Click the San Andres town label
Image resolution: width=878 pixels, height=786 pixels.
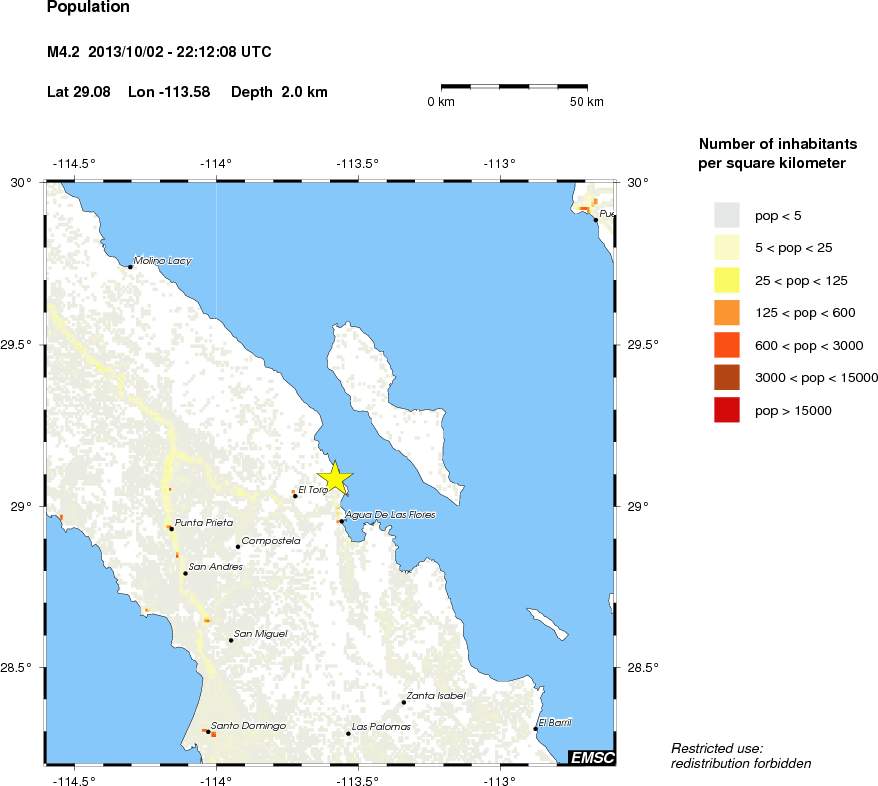pyautogui.click(x=215, y=566)
